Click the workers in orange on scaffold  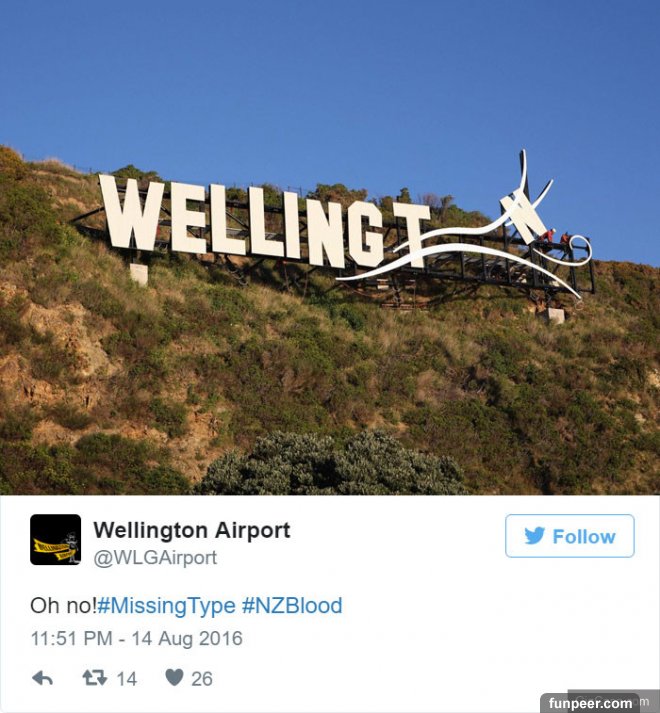[x=556, y=237]
